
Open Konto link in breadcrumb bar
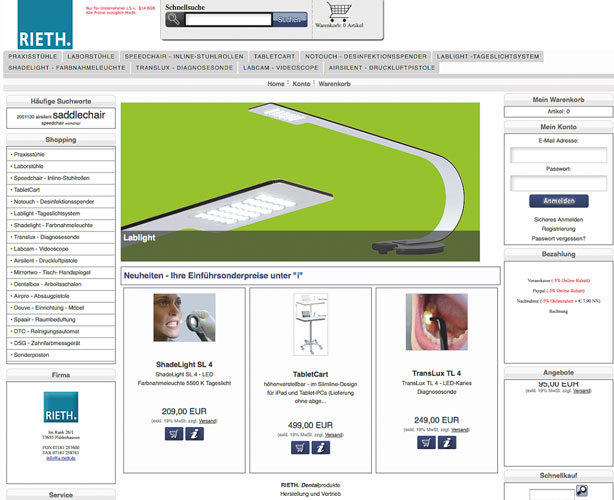[x=301, y=84]
